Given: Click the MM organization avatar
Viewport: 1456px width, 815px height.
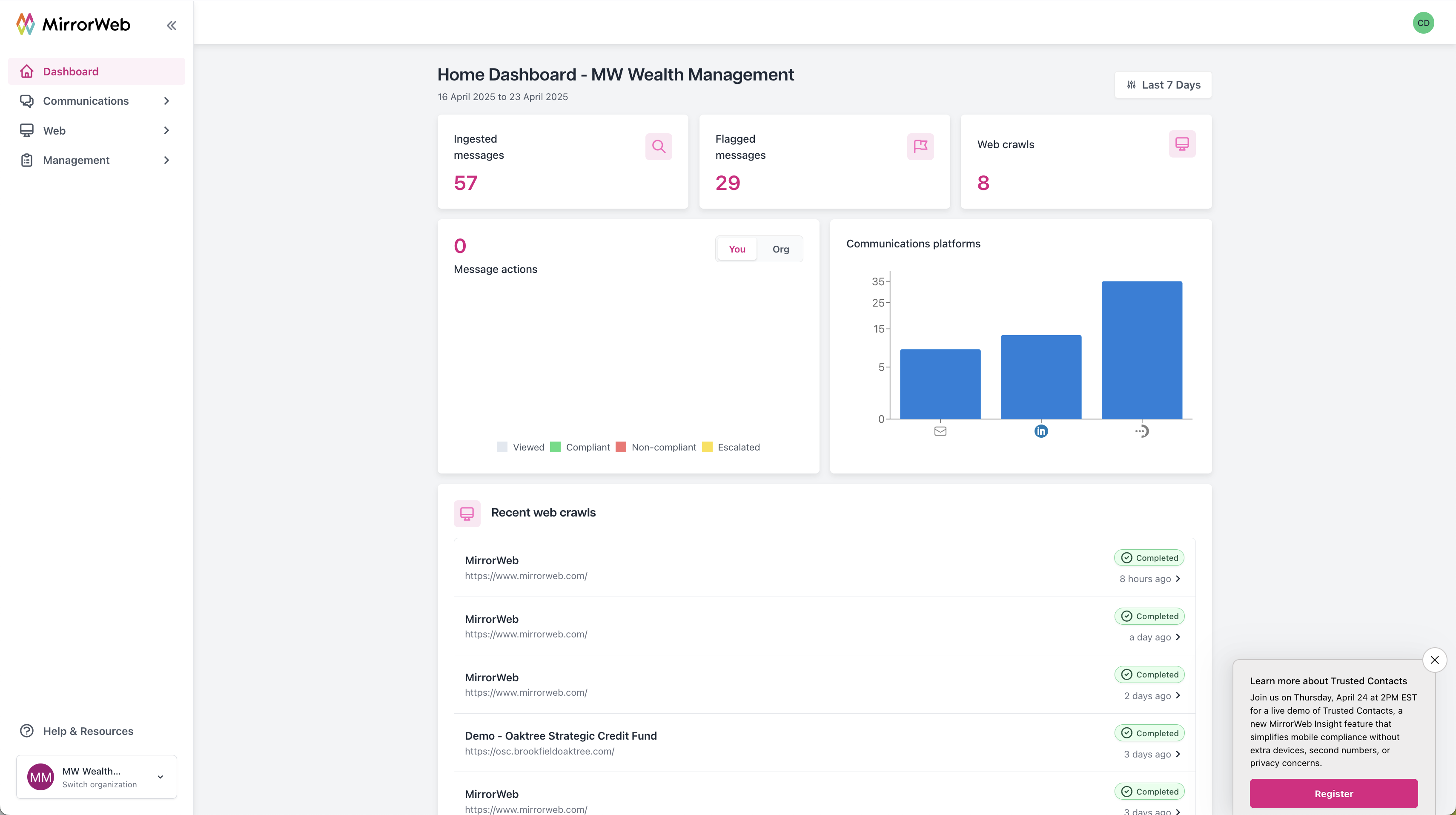Looking at the screenshot, I should [41, 777].
